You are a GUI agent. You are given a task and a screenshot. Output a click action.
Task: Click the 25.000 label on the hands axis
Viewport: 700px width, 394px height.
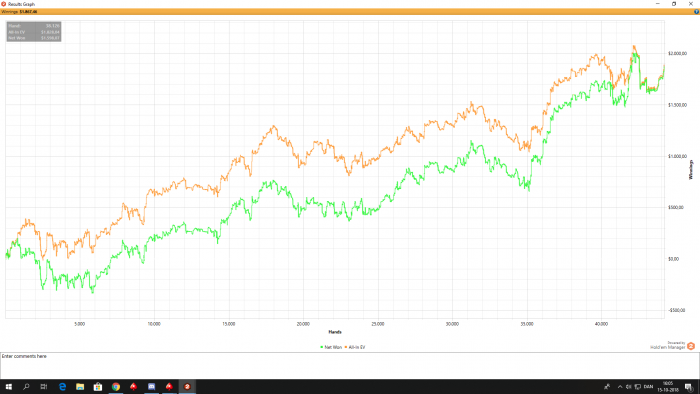[378, 324]
